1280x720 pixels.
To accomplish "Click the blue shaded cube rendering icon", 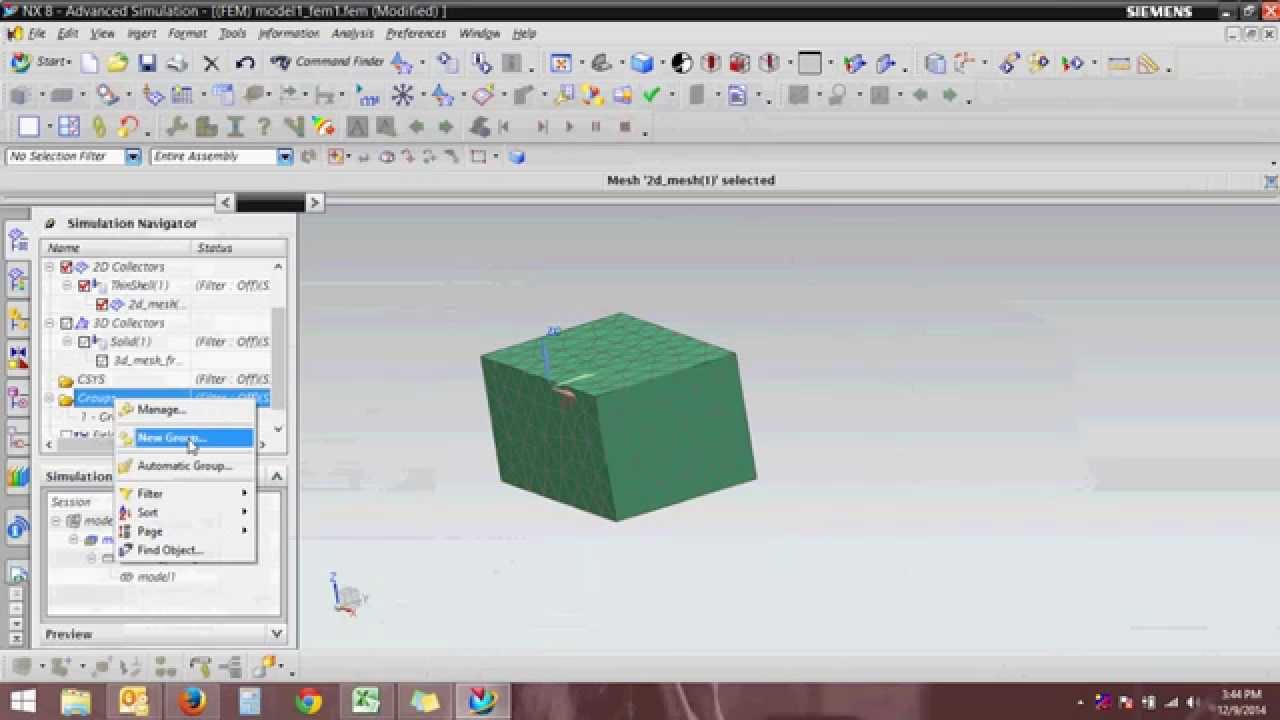I will coord(642,63).
